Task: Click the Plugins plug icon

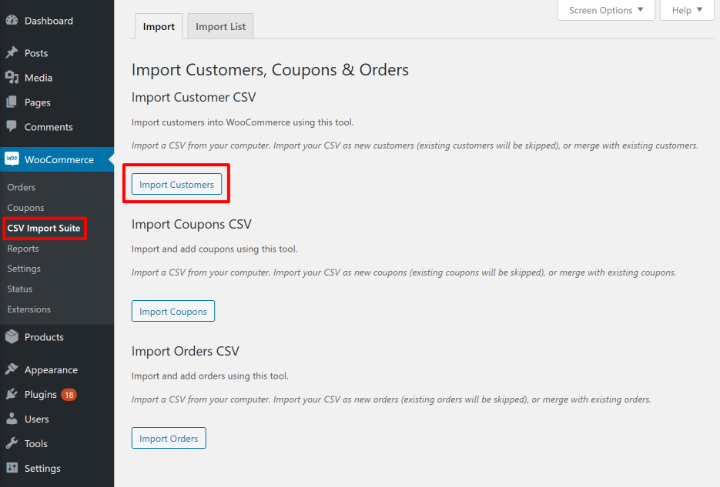Action: (x=12, y=394)
